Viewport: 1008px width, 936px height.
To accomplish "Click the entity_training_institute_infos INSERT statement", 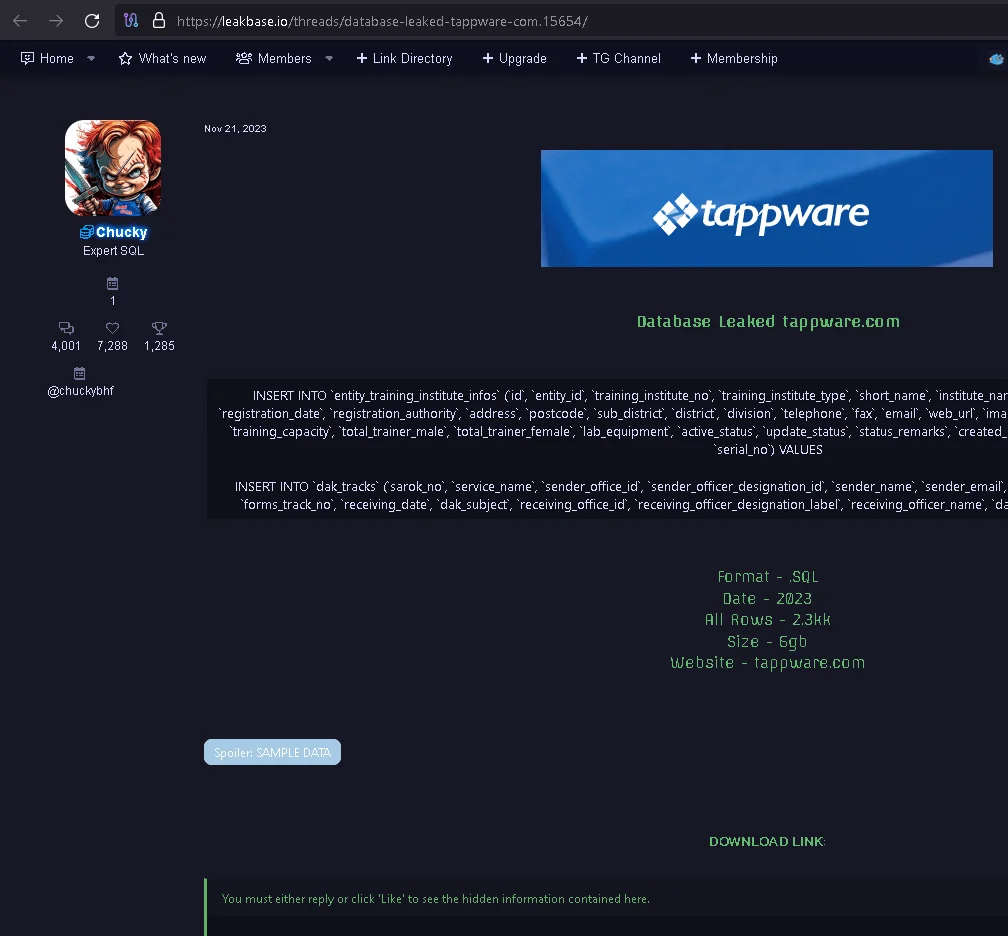I will pos(613,422).
